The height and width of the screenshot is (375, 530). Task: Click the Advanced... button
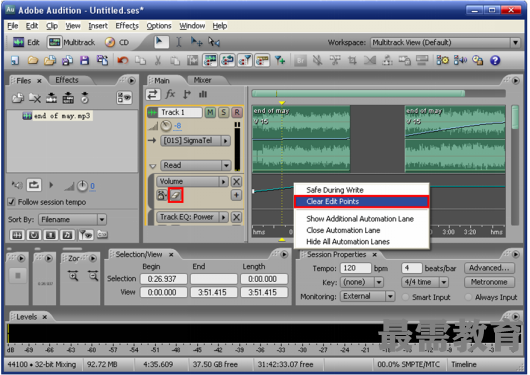point(489,268)
